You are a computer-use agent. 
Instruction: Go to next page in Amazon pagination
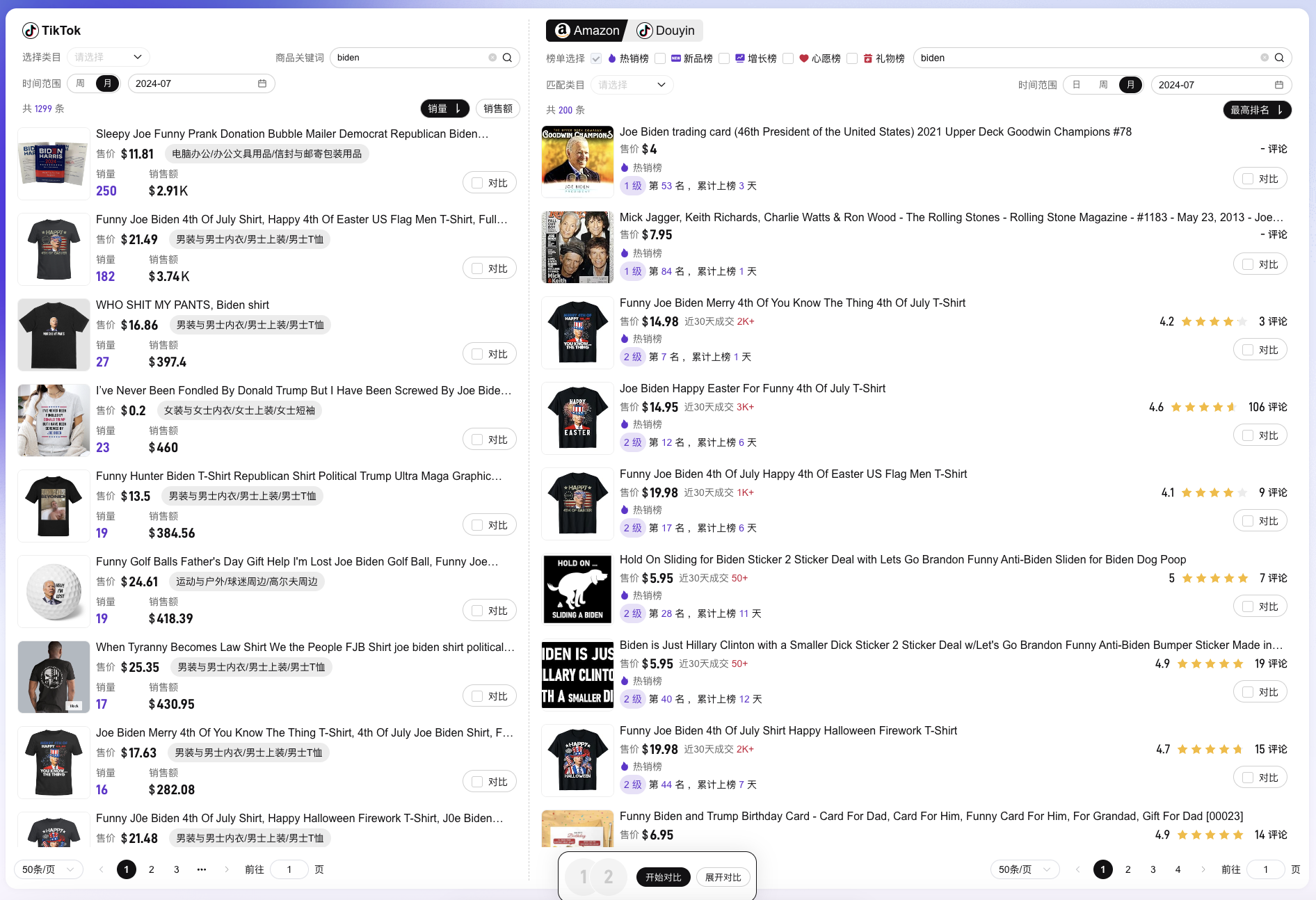[x=1203, y=869]
